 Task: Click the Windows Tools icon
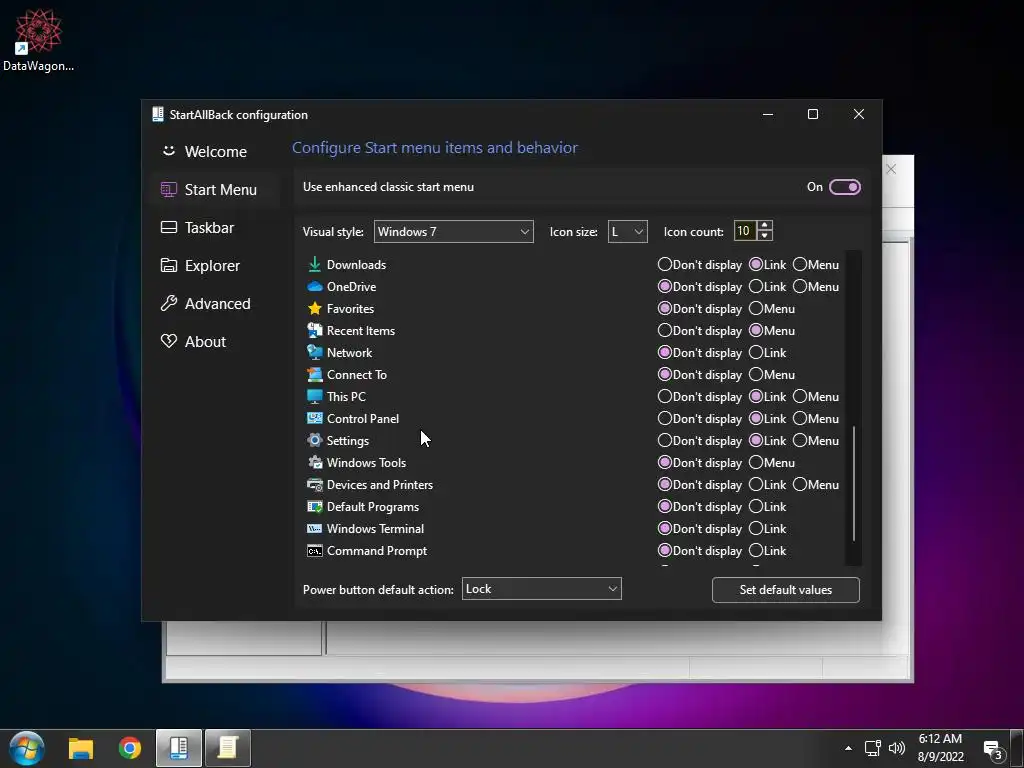click(314, 462)
